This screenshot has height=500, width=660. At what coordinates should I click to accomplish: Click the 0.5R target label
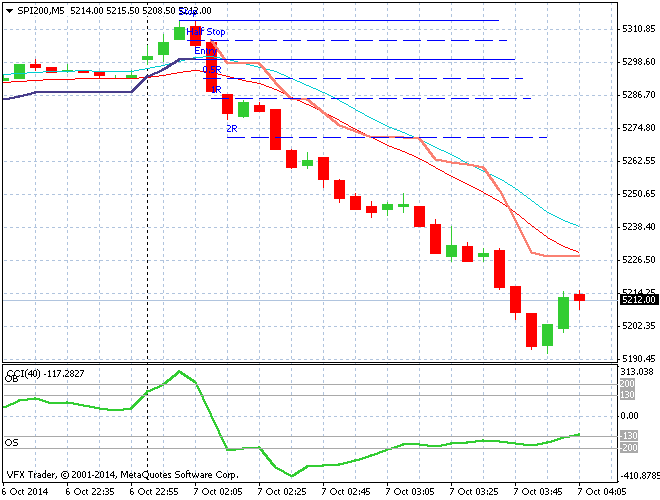(x=211, y=70)
